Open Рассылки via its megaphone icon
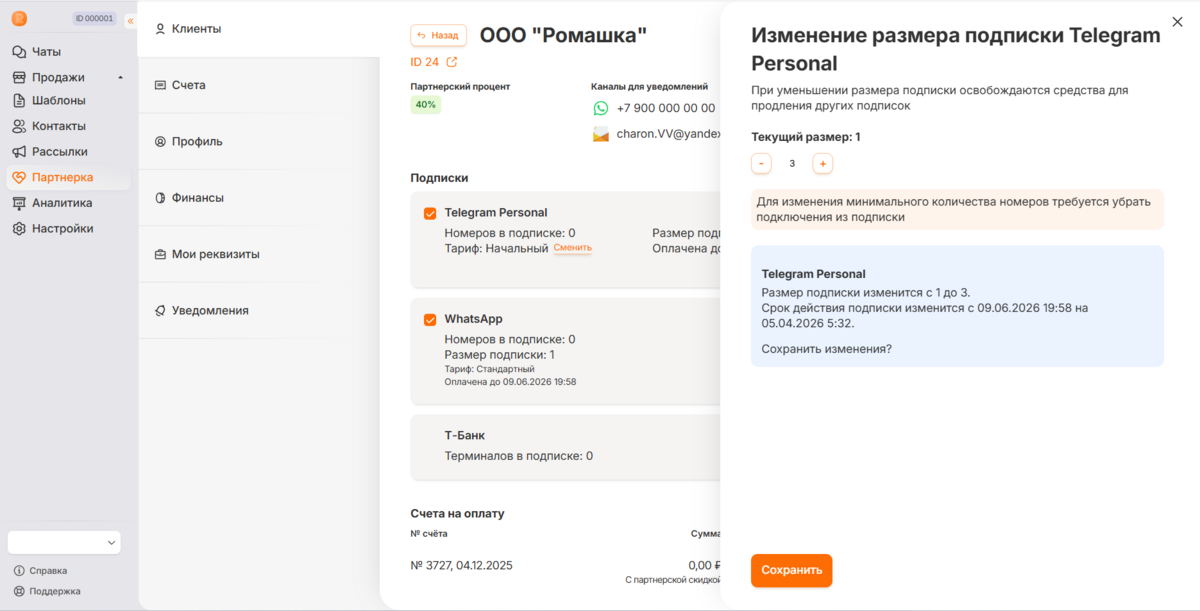This screenshot has width=1200, height=611. click(18, 151)
